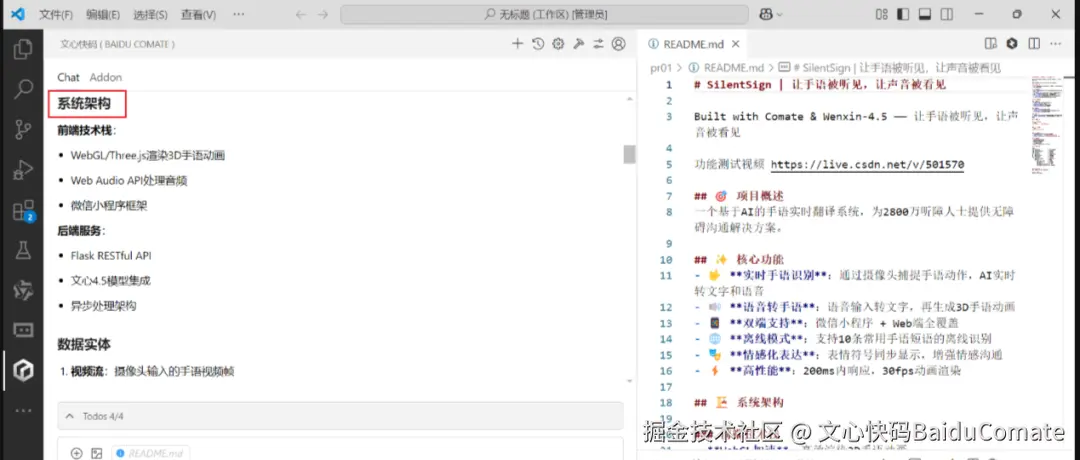Toggle secondary side bar visibility
The height and width of the screenshot is (460, 1080).
947,14
